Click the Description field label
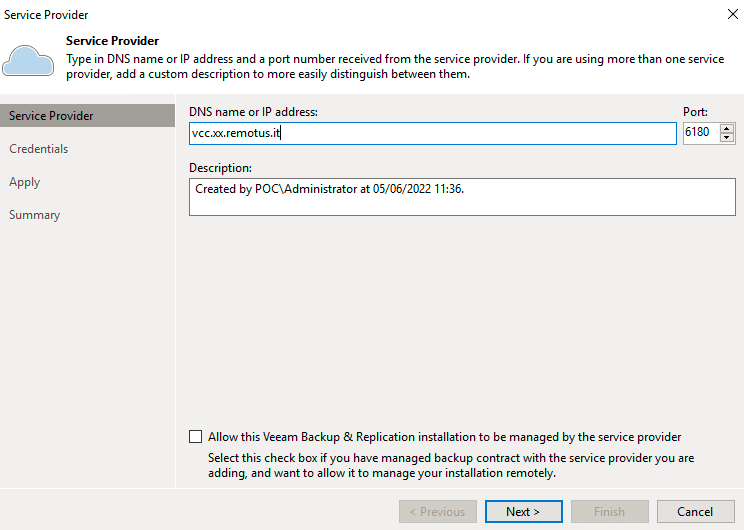This screenshot has height=530, width=744. pos(220,168)
